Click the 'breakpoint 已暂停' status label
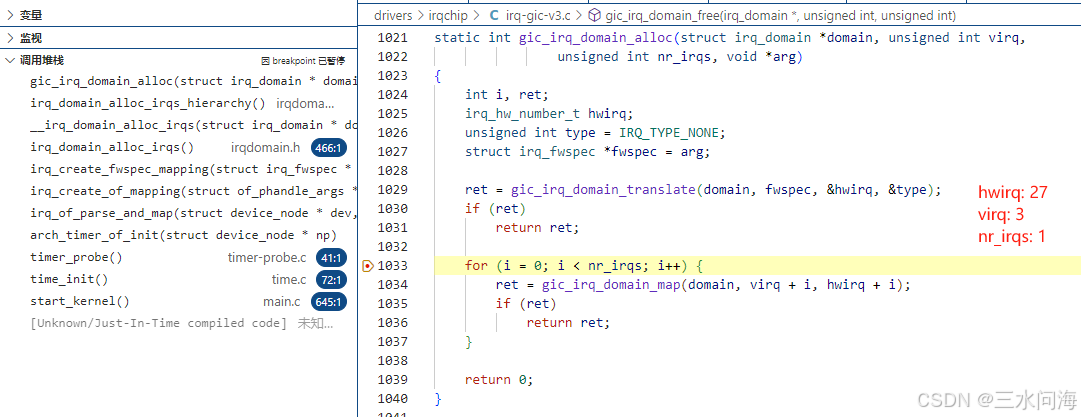This screenshot has width=1081, height=417. pos(303,61)
